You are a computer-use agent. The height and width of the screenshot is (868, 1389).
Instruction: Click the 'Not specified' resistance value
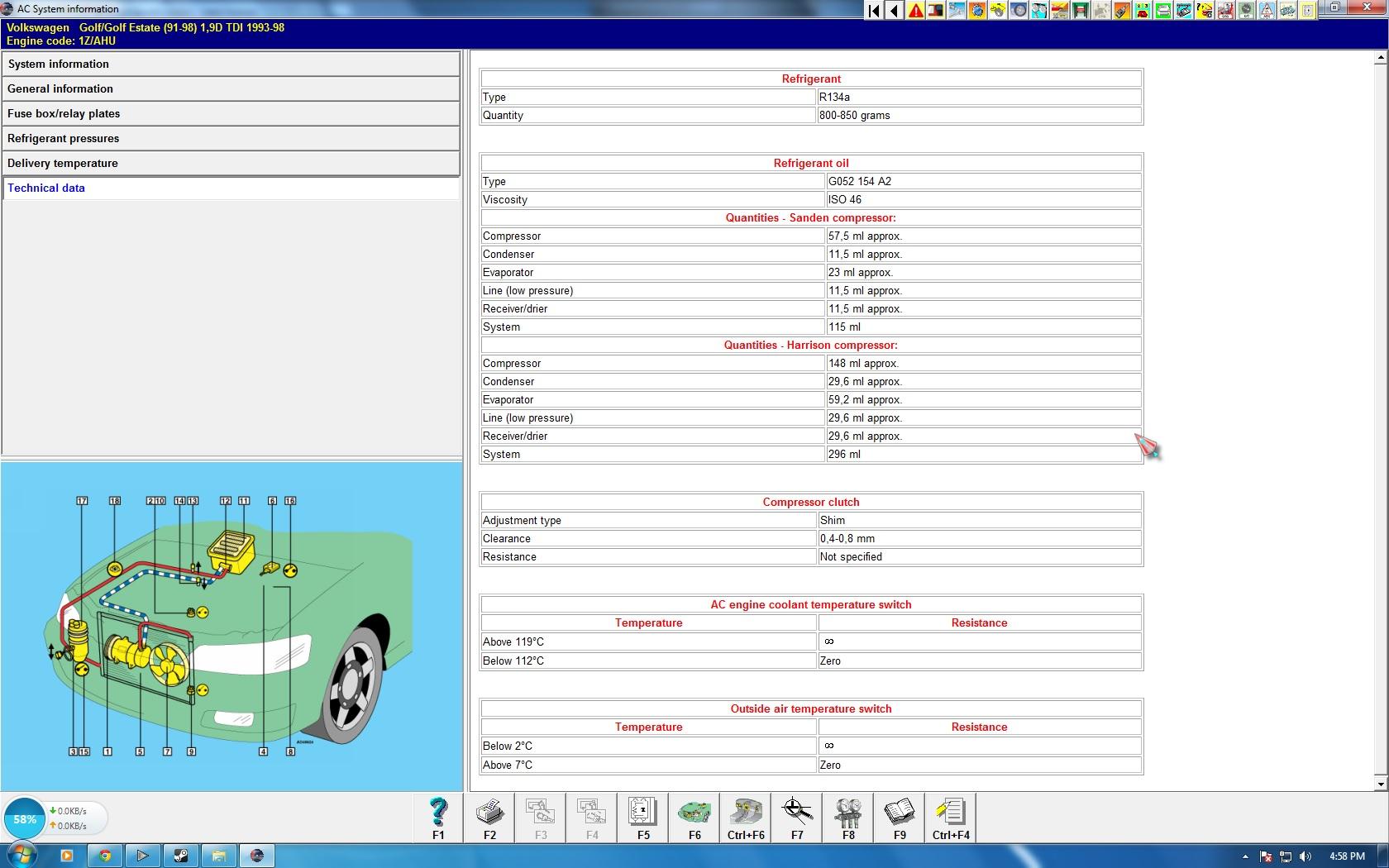tap(851, 556)
